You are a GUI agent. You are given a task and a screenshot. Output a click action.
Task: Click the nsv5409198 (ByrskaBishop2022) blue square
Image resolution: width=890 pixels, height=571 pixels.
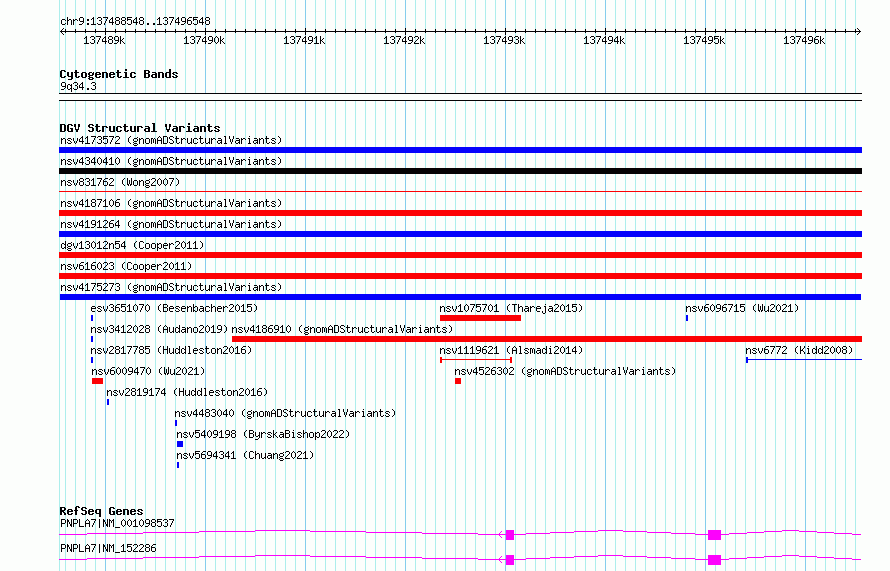click(180, 444)
